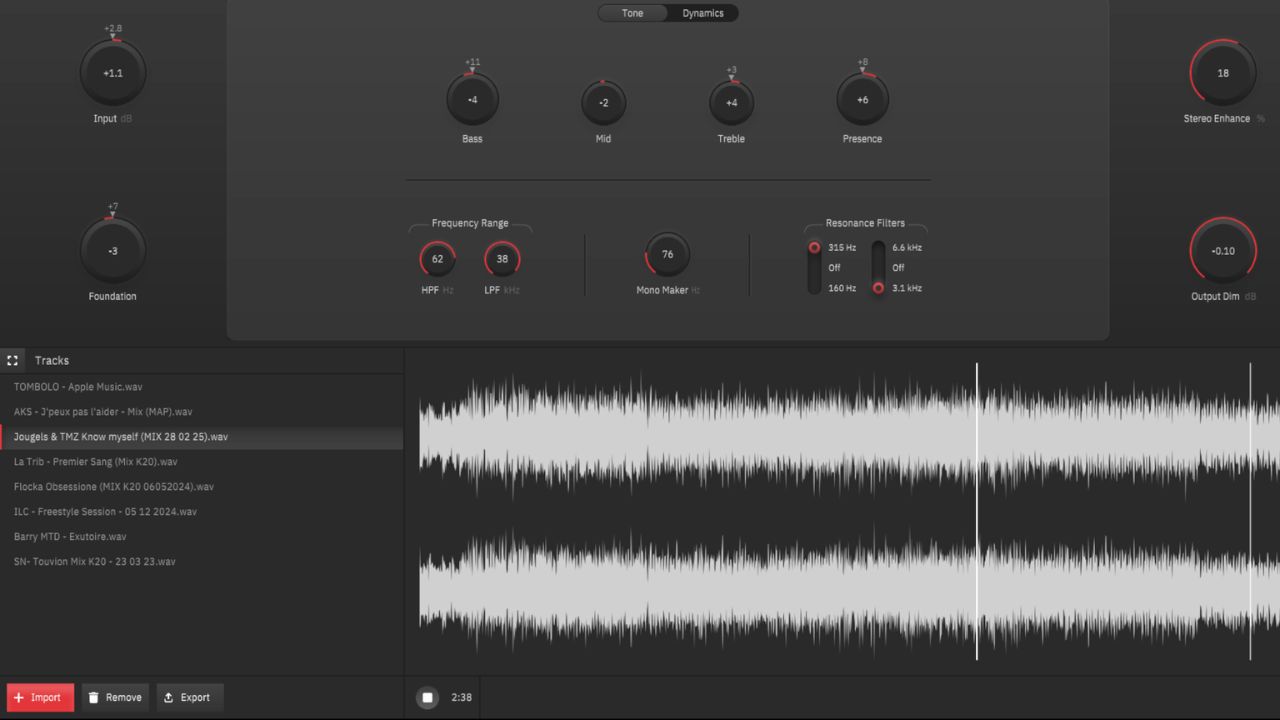The height and width of the screenshot is (720, 1280).
Task: Remove the selected track
Action: tap(115, 697)
